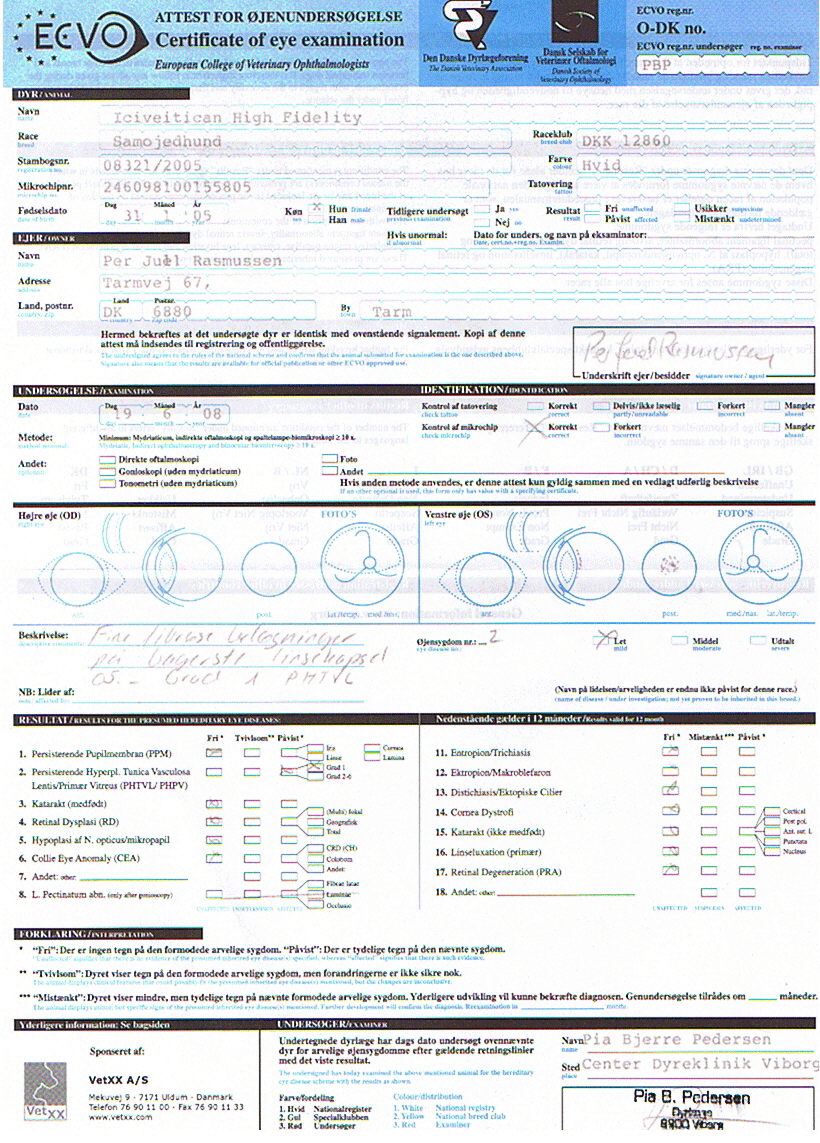820x1143 pixels.
Task: Tick Mistænkt for Cornea Dystrofi
Action: [x=708, y=811]
